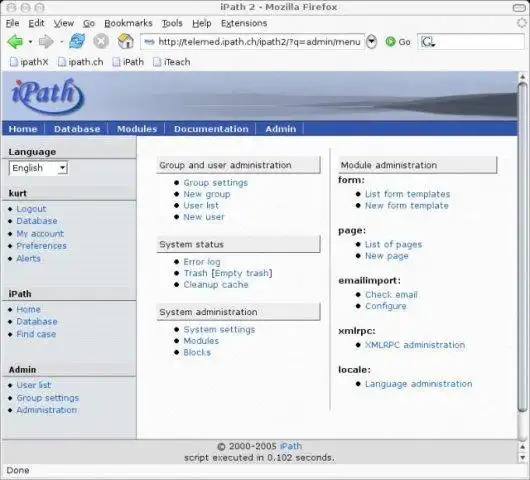Open the Tools menu
530x480 pixels.
pyautogui.click(x=172, y=23)
